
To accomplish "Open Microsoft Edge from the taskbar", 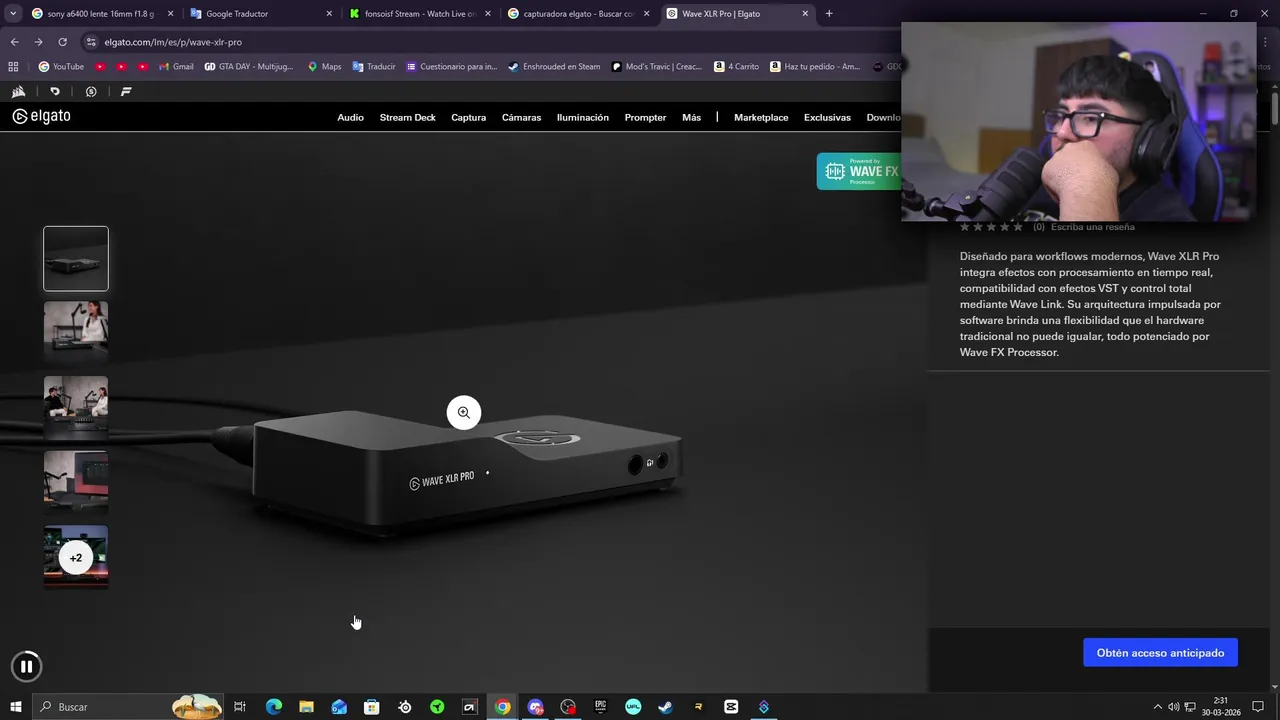I will 274,707.
